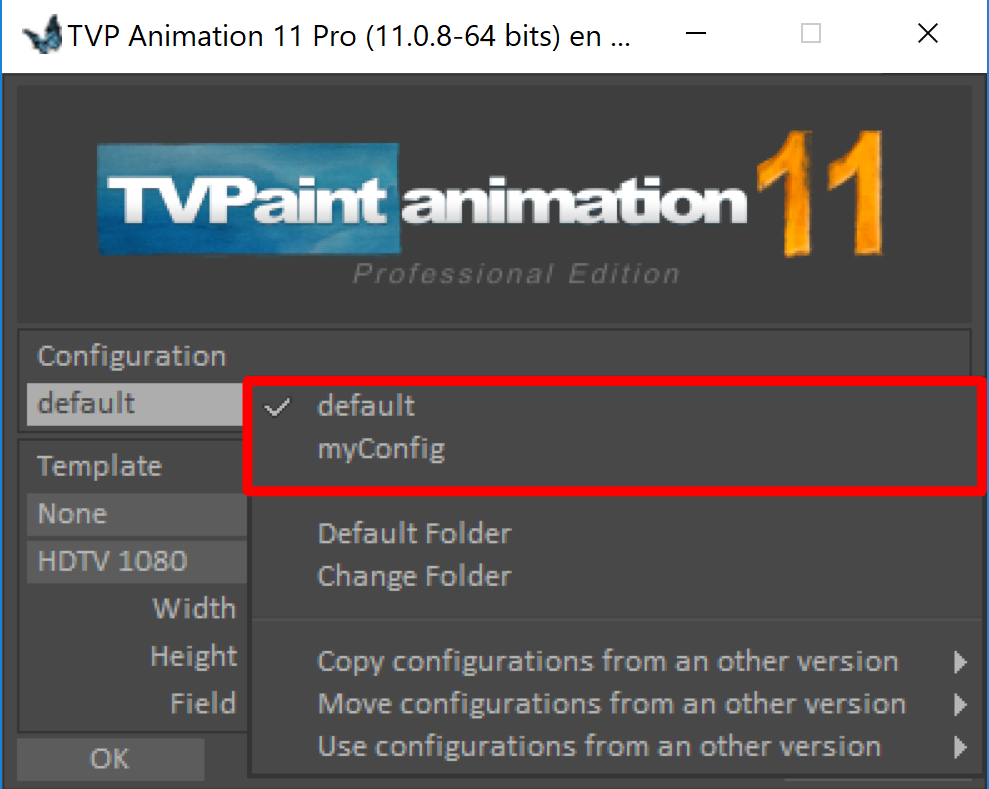This screenshot has width=989, height=789.
Task: Minimize the TVP Animation window
Action: (696, 33)
